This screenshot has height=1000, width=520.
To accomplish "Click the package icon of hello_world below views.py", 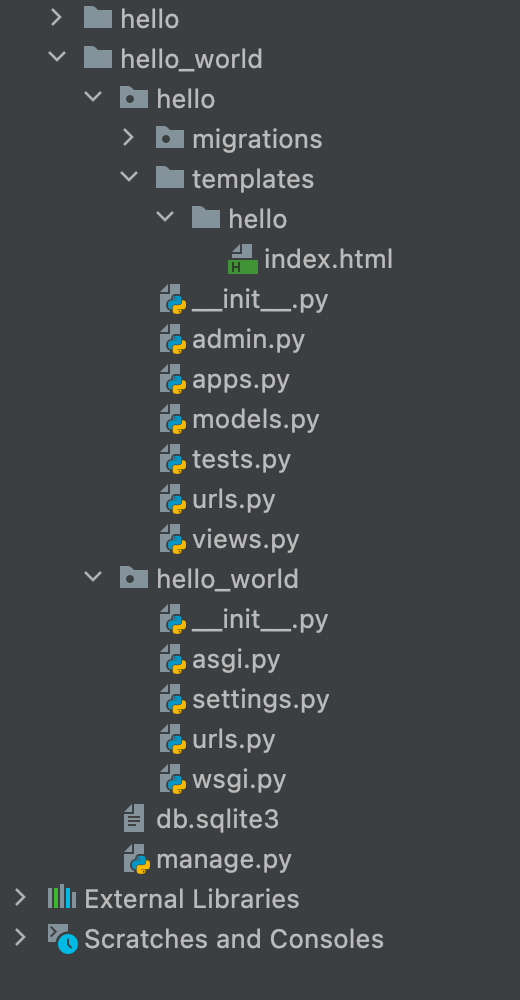I will click(134, 578).
